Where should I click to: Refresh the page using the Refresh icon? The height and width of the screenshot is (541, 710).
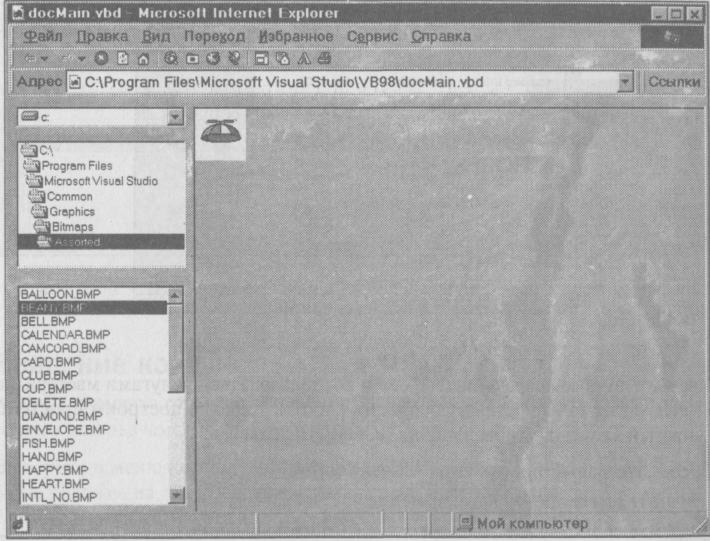[x=123, y=58]
